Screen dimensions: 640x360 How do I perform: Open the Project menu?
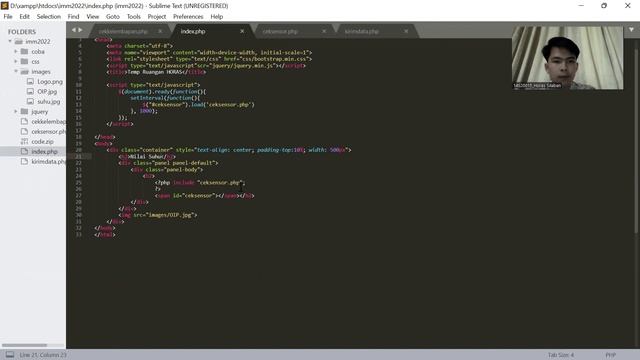[x=157, y=17]
